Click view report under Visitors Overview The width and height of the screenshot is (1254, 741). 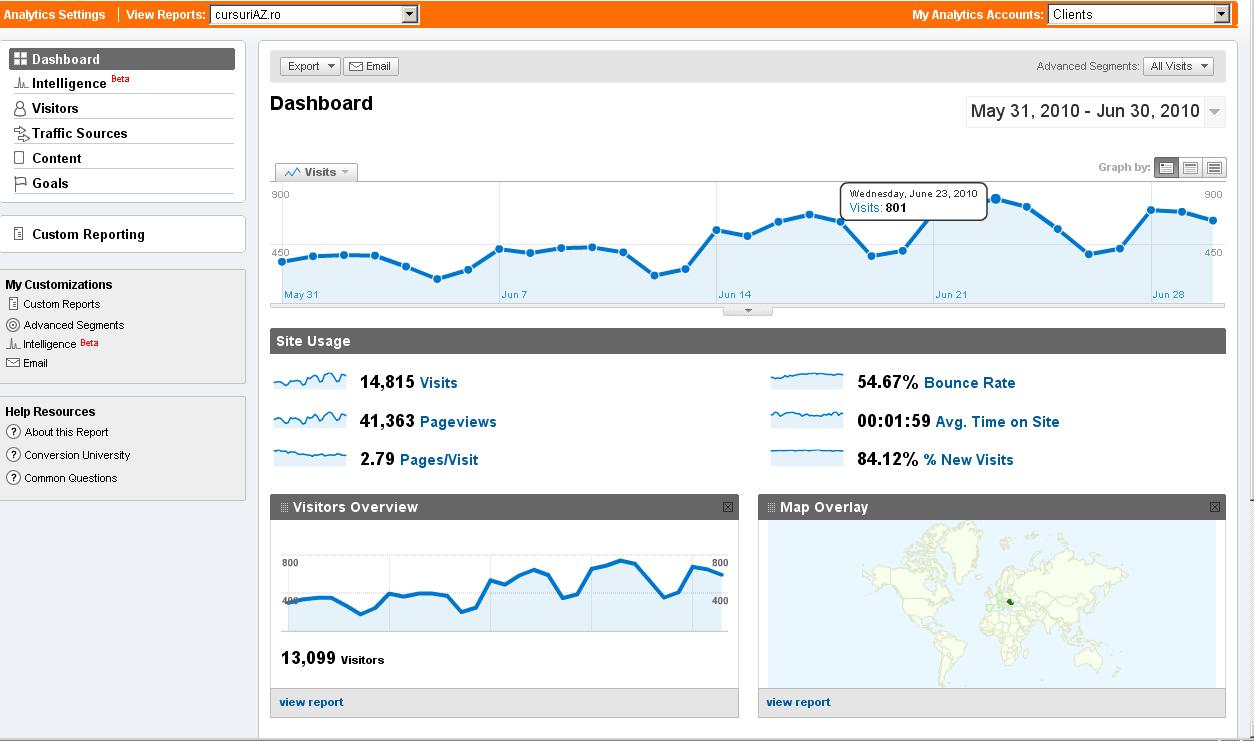[311, 702]
